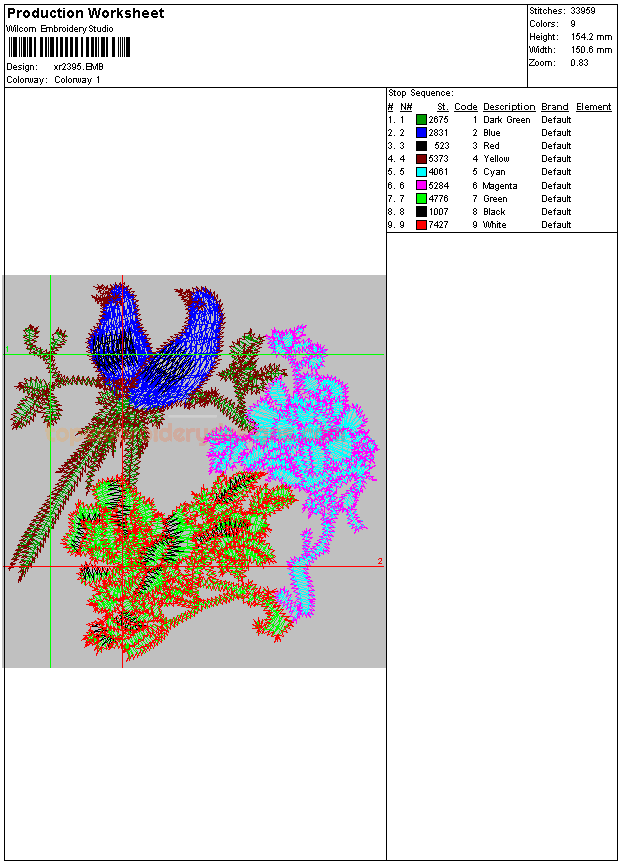Image resolution: width=620 pixels, height=861 pixels.
Task: Open the embroidery design preview image
Action: click(x=194, y=471)
